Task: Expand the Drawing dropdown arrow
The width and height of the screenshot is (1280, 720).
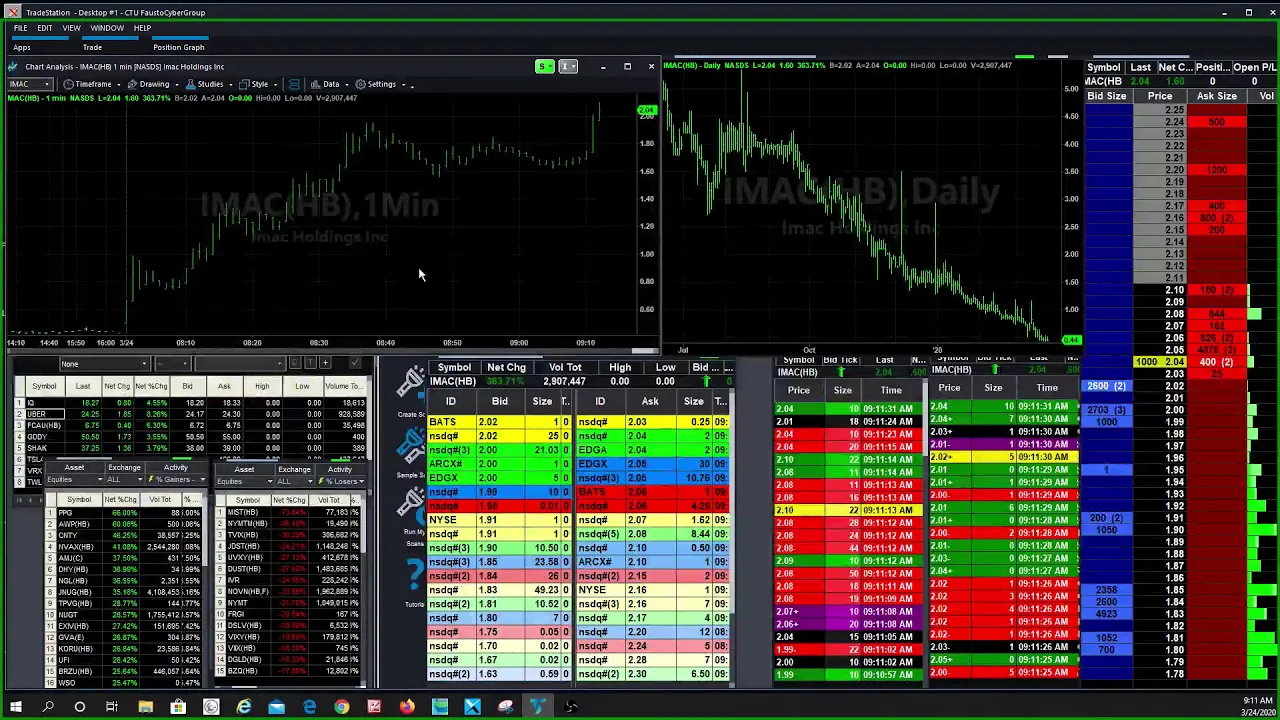Action: 176,84
